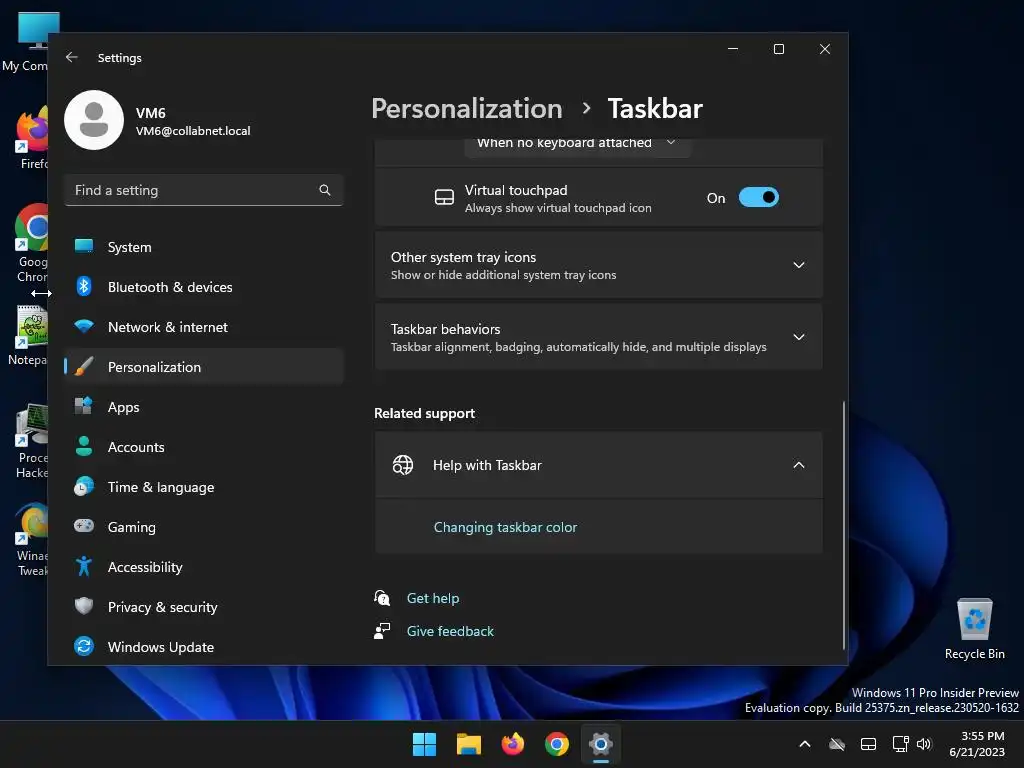Click the cloud sync tray icon
1024x768 pixels.
837,744
